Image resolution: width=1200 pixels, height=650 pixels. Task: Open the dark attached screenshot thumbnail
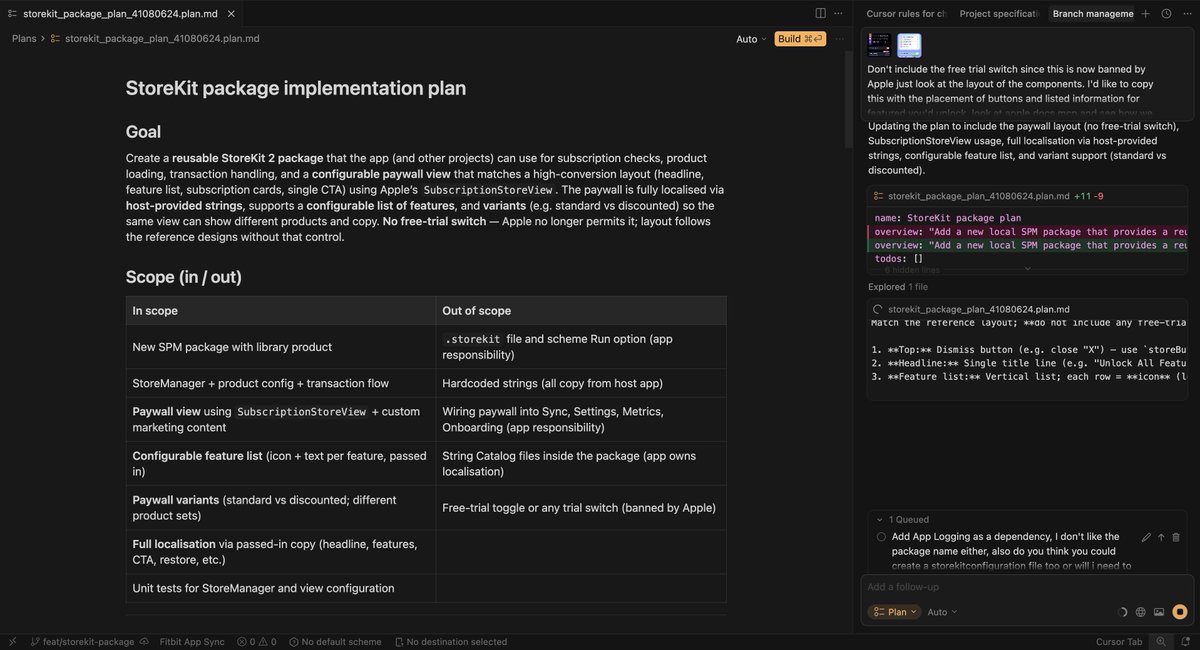[879, 44]
